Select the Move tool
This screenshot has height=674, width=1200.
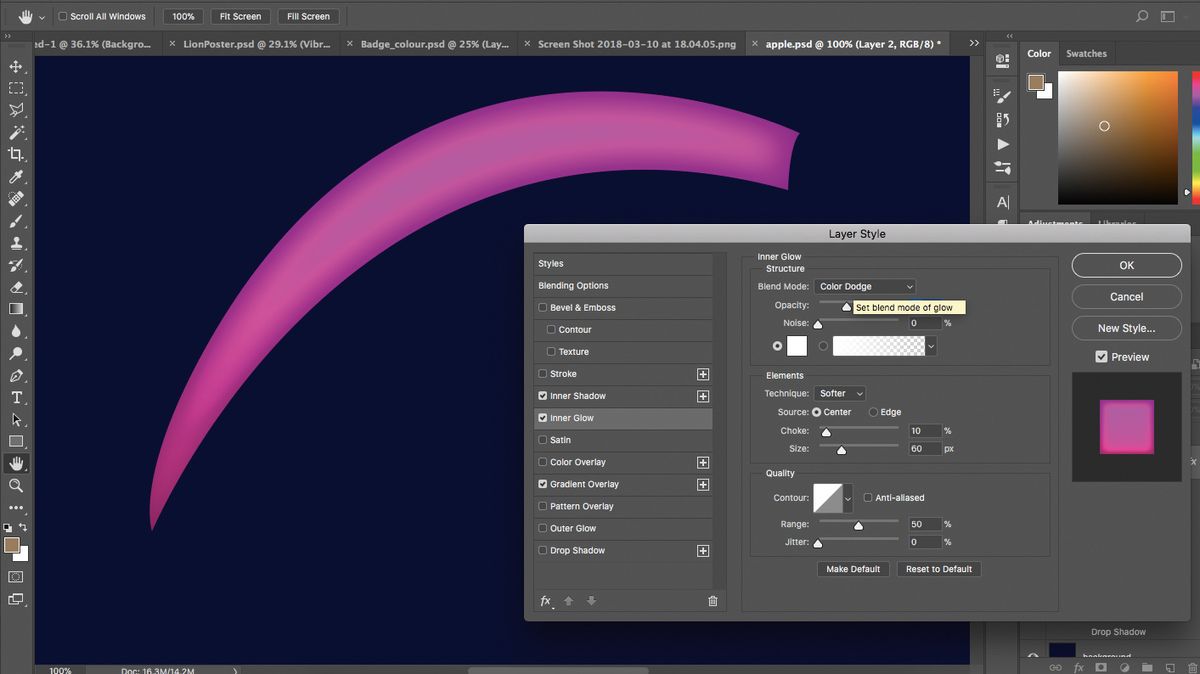click(x=14, y=65)
